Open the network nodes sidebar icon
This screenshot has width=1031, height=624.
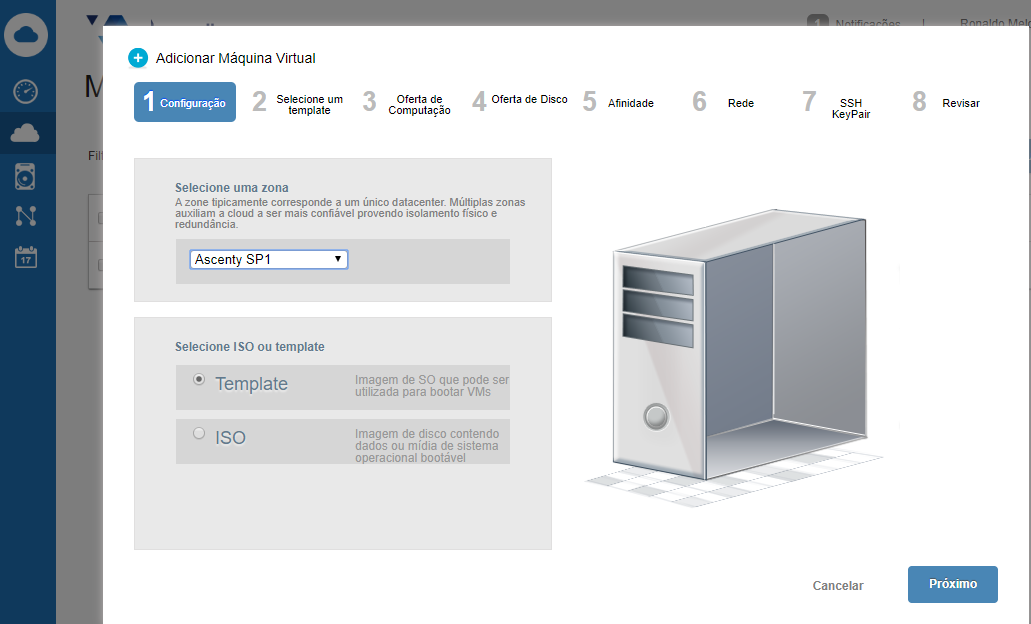(26, 216)
